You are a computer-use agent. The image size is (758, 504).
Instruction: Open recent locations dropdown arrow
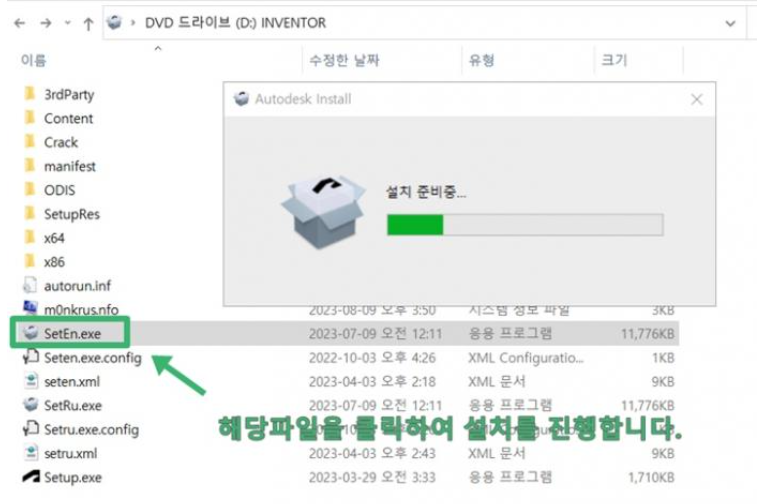click(68, 23)
